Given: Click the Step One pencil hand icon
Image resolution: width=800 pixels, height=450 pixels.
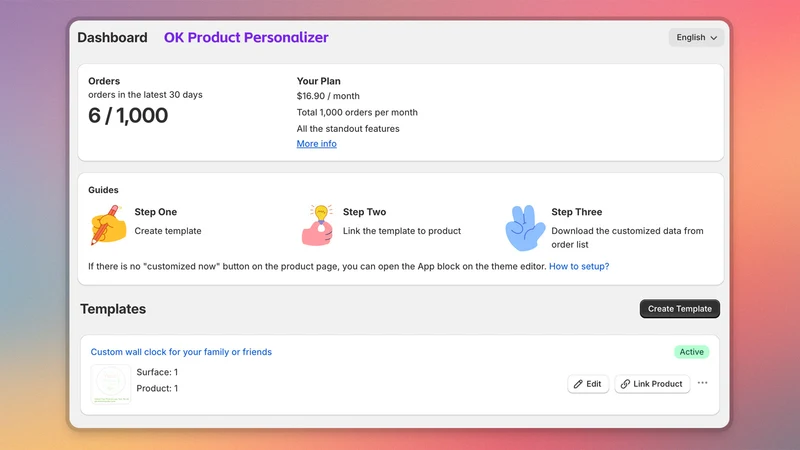Looking at the screenshot, I should [x=108, y=225].
